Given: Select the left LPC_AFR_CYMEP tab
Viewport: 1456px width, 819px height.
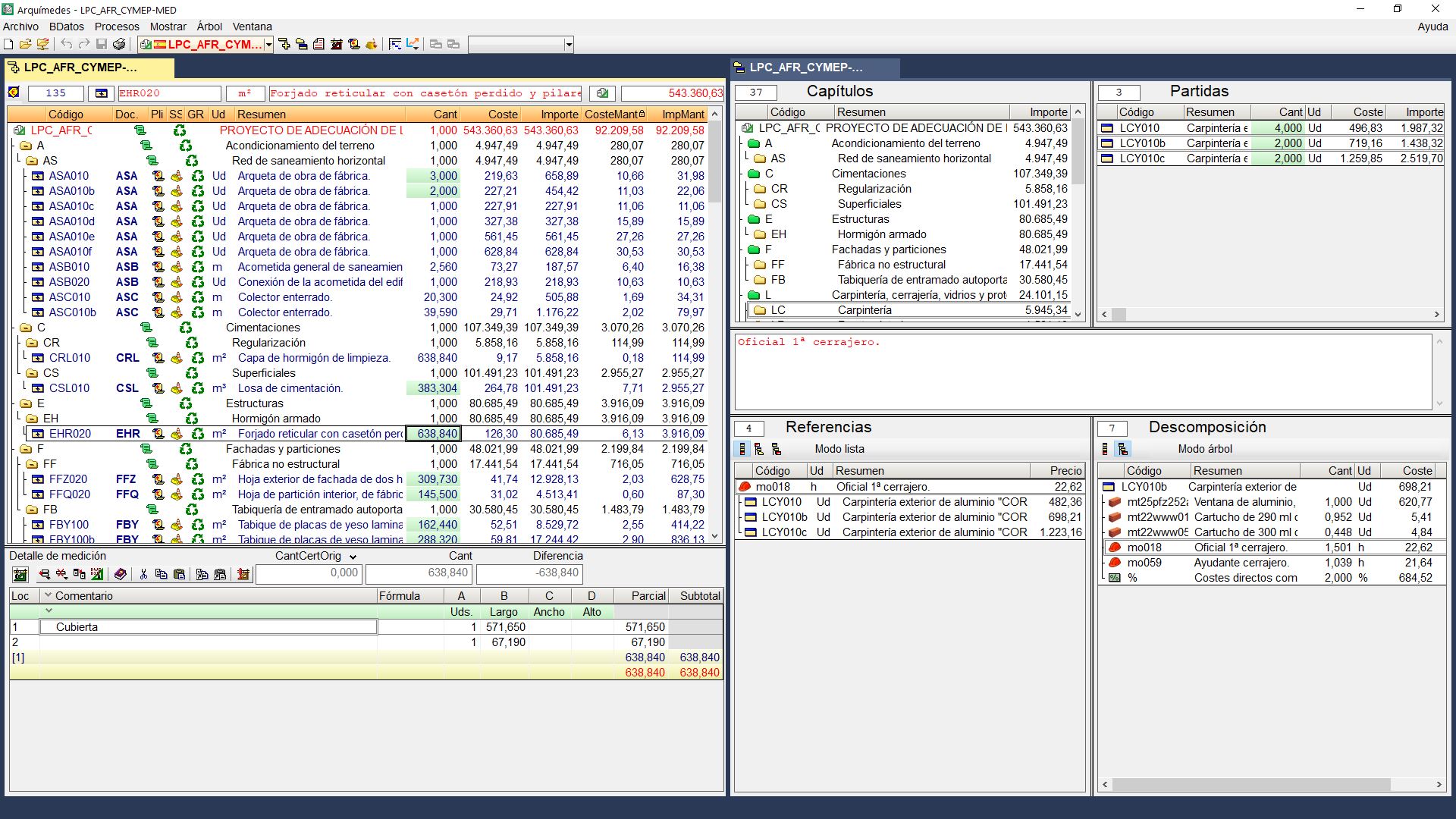Looking at the screenshot, I should (89, 67).
